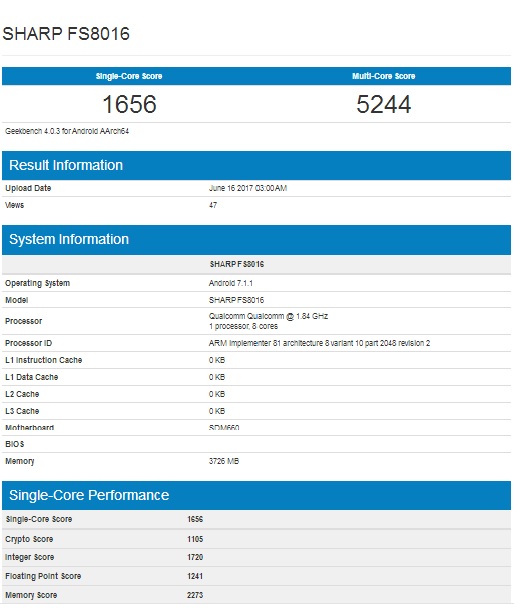Click the Processor ID label
This screenshot has height=614, width=514.
[x=29, y=343]
